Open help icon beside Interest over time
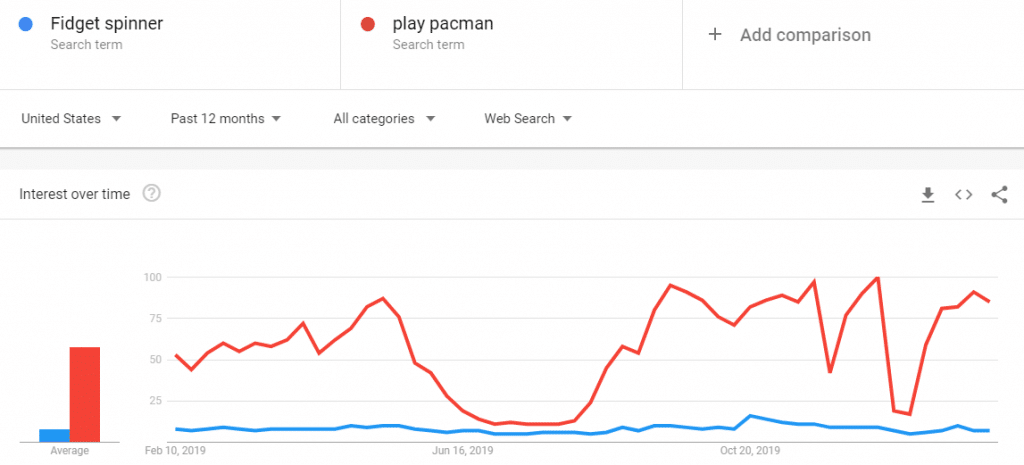 click(152, 194)
